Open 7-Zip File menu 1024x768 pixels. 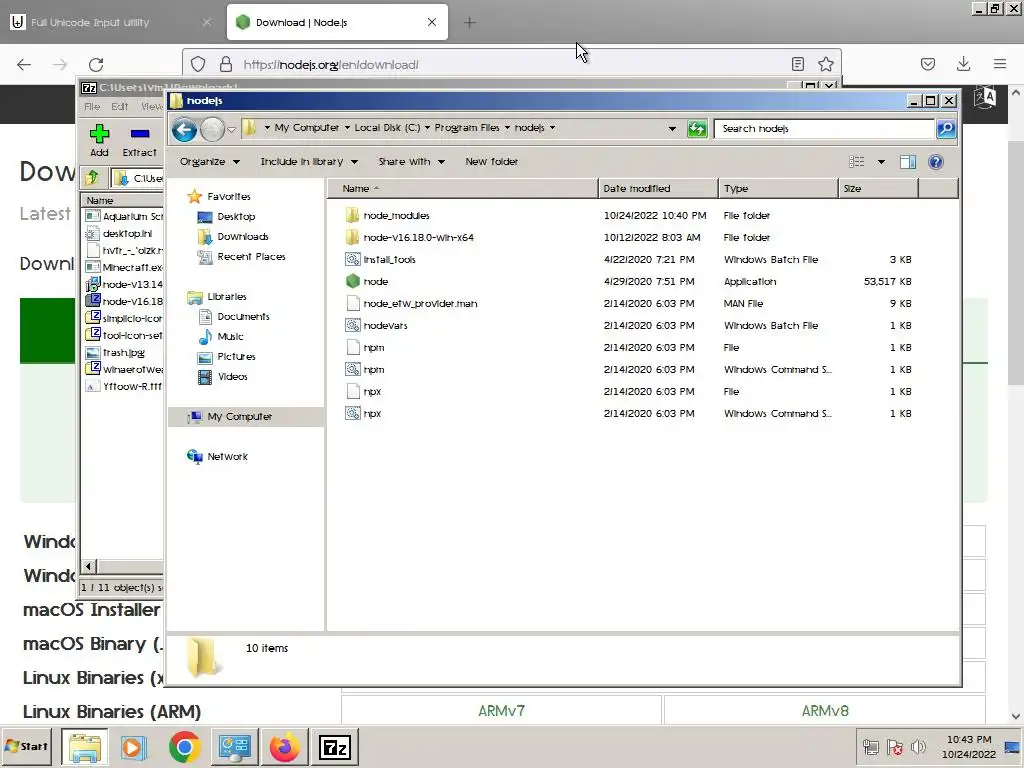[x=91, y=106]
